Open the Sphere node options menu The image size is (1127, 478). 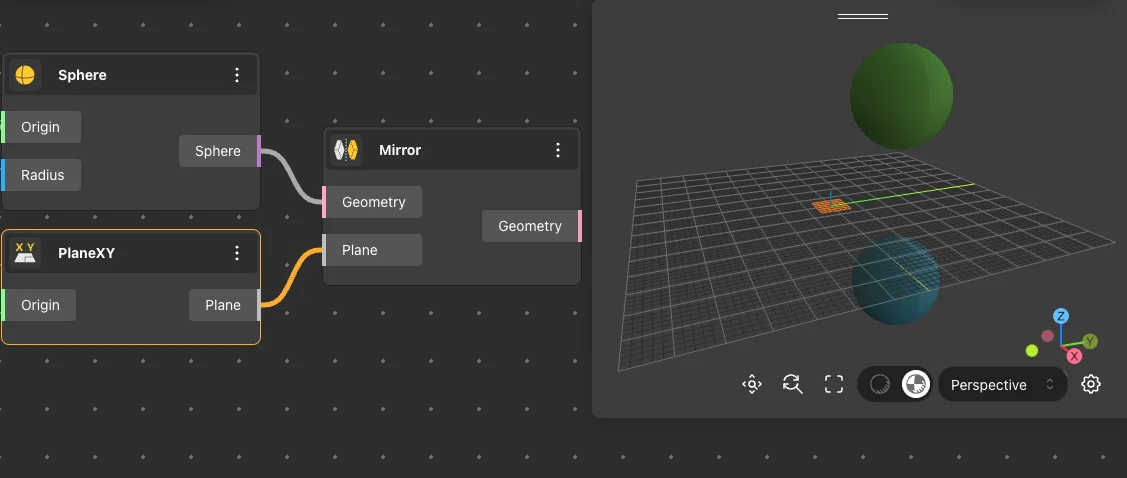[x=237, y=75]
